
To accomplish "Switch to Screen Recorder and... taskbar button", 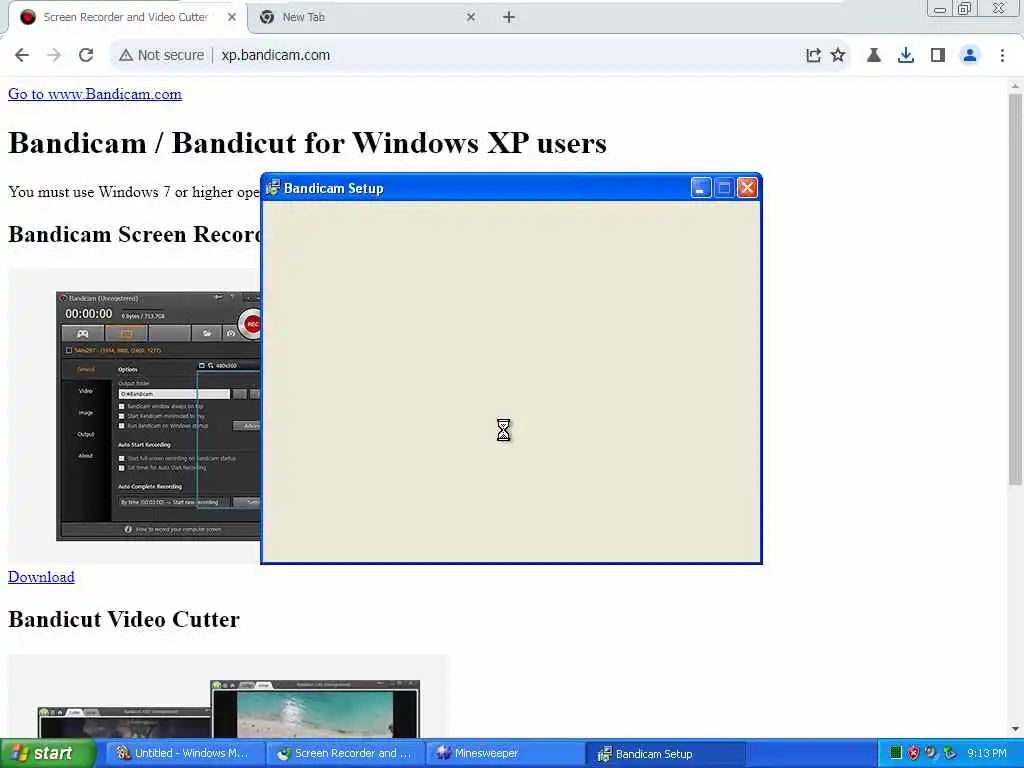I will point(344,754).
